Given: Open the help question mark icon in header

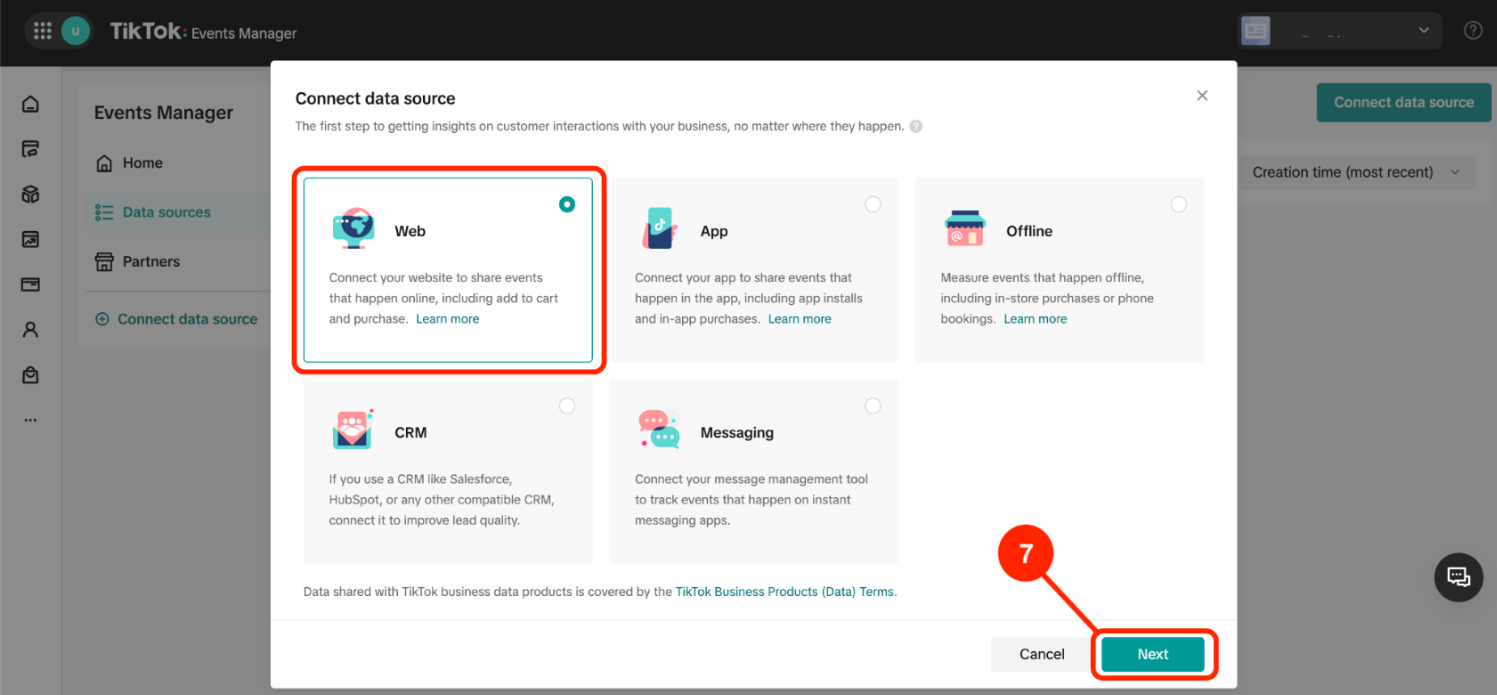Looking at the screenshot, I should pyautogui.click(x=1473, y=30).
